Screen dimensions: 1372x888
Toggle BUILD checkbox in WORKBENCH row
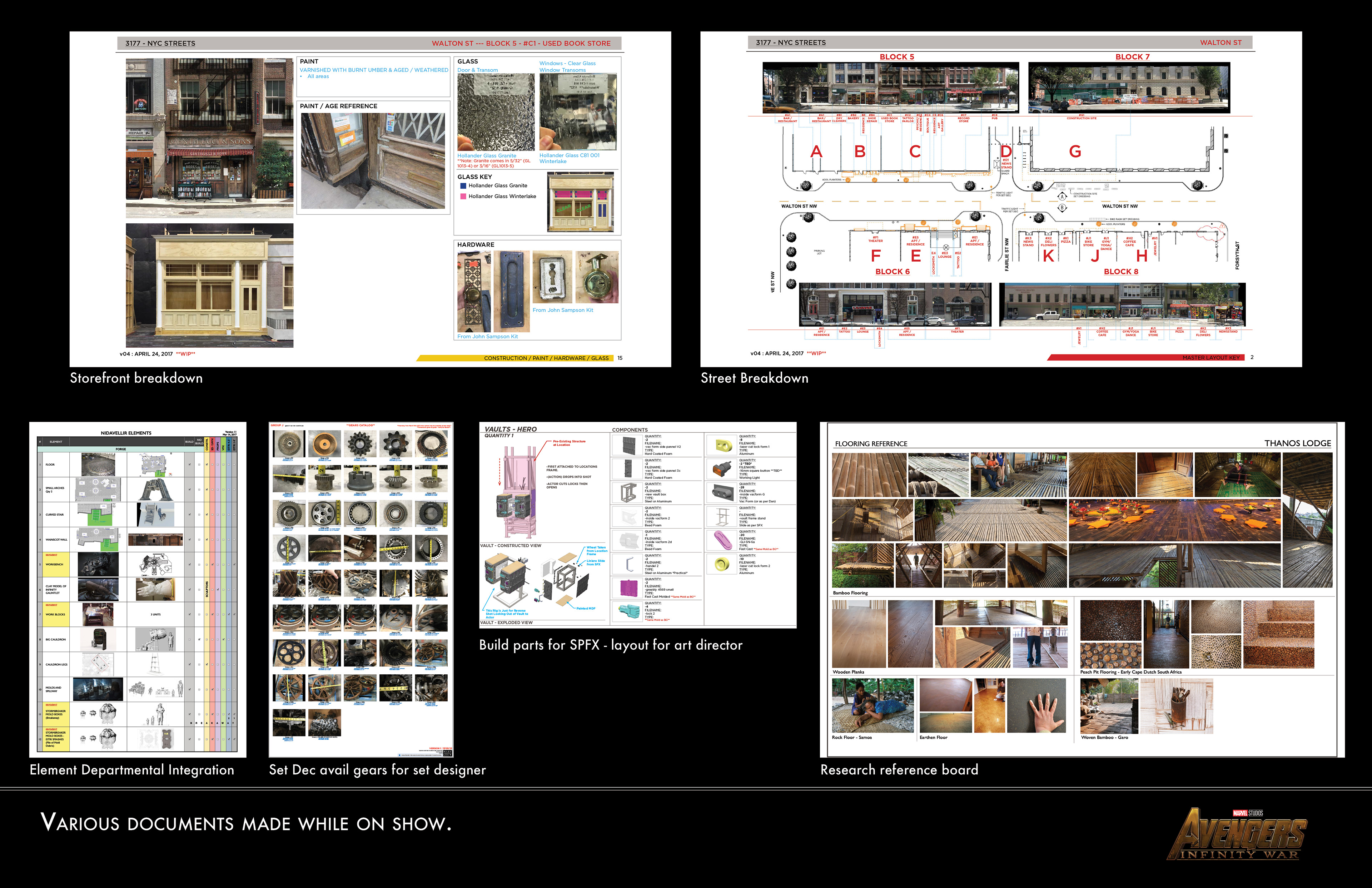[190, 565]
